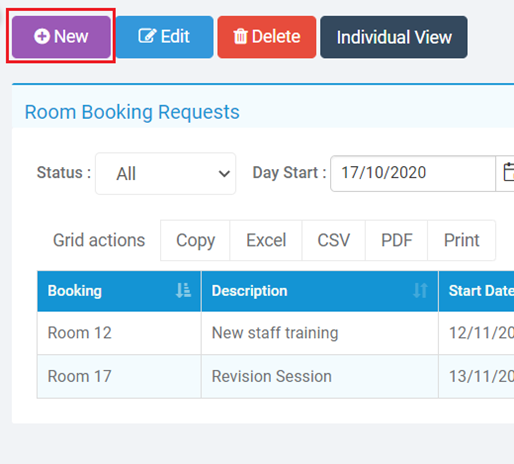Click the trash icon on Delete button
The image size is (514, 464).
pos(240,36)
